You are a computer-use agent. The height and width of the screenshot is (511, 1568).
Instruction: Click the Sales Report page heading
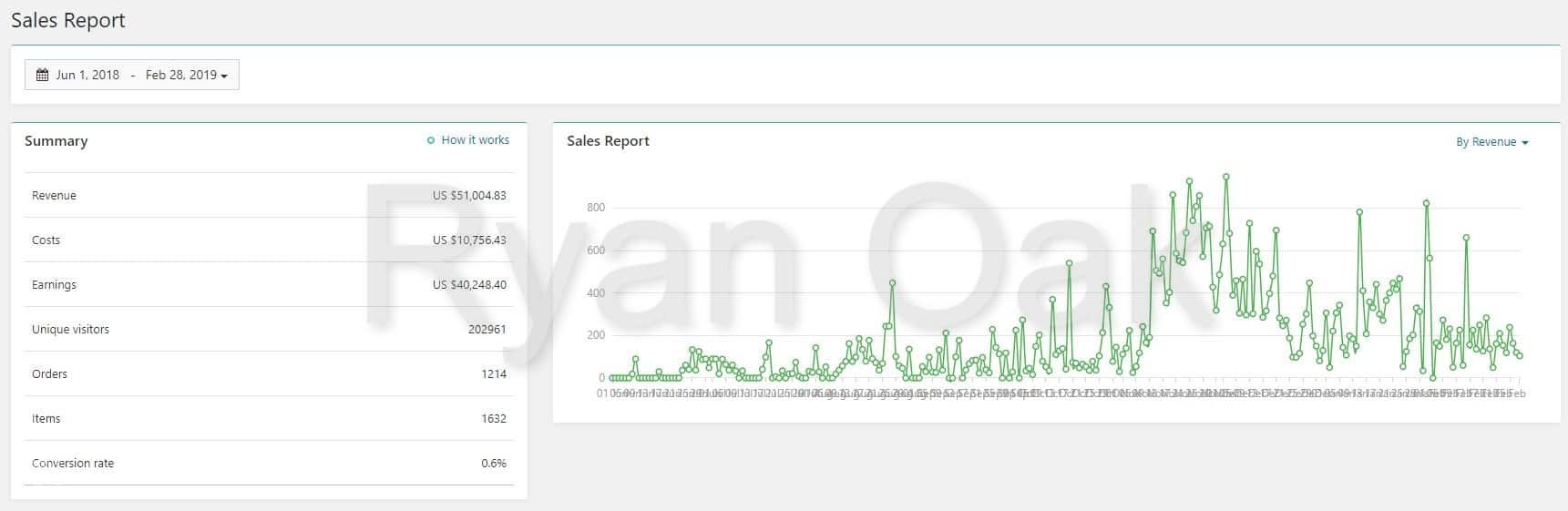point(68,20)
